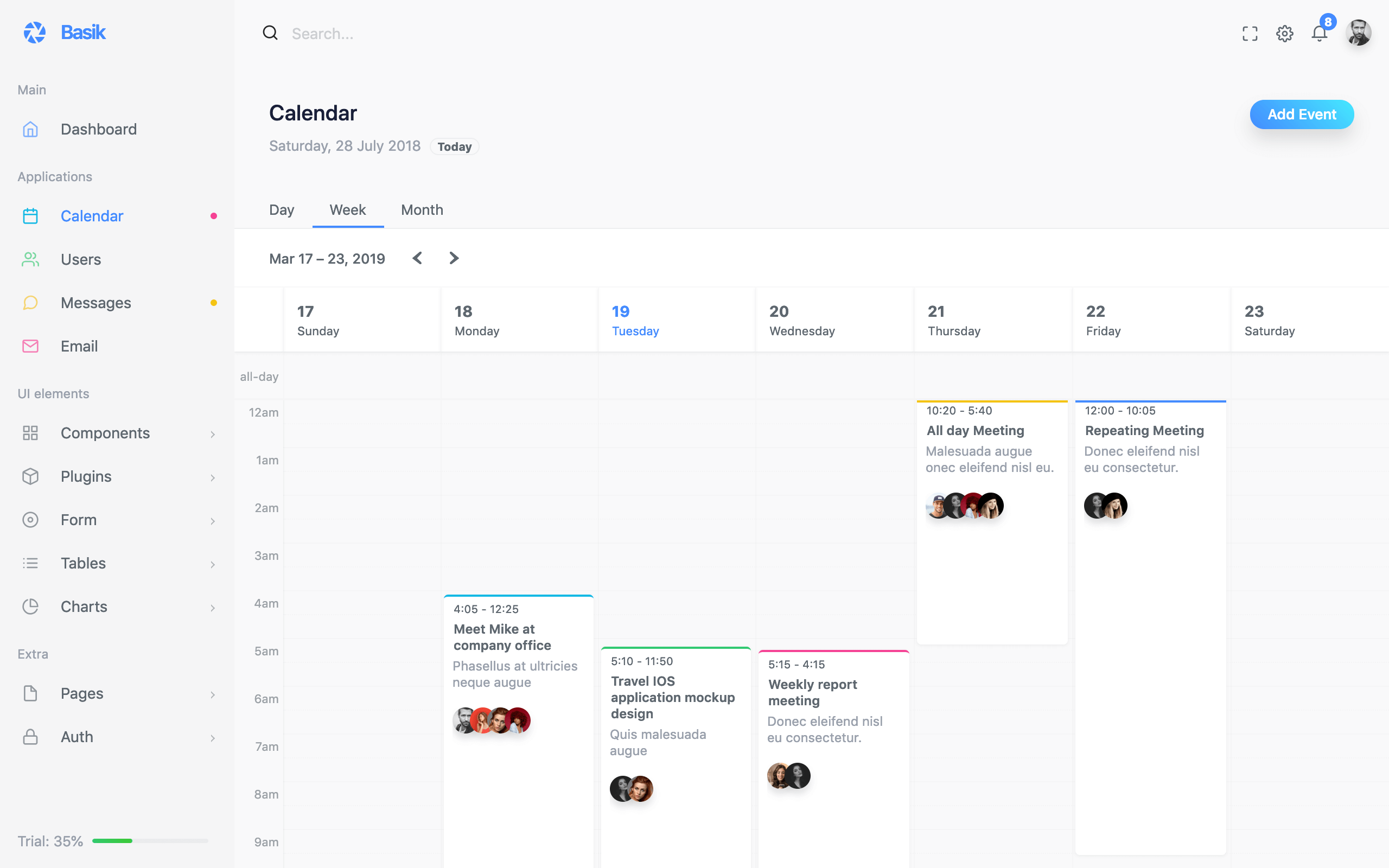This screenshot has width=1389, height=868.
Task: Open the Dashboard home icon
Action: click(30, 129)
